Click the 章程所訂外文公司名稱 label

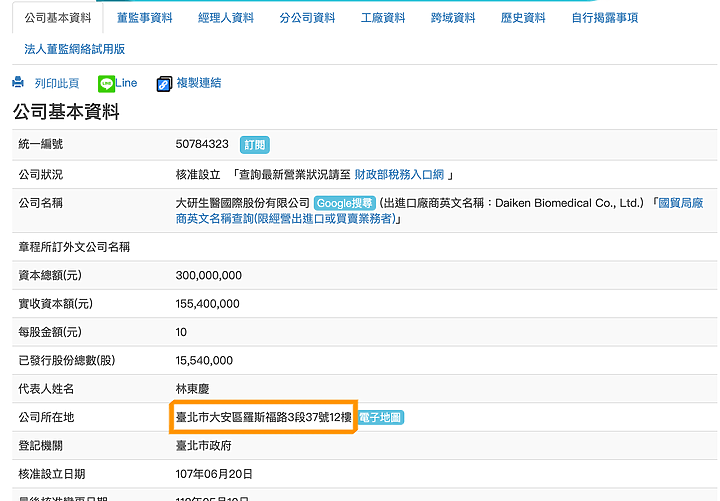(x=74, y=247)
